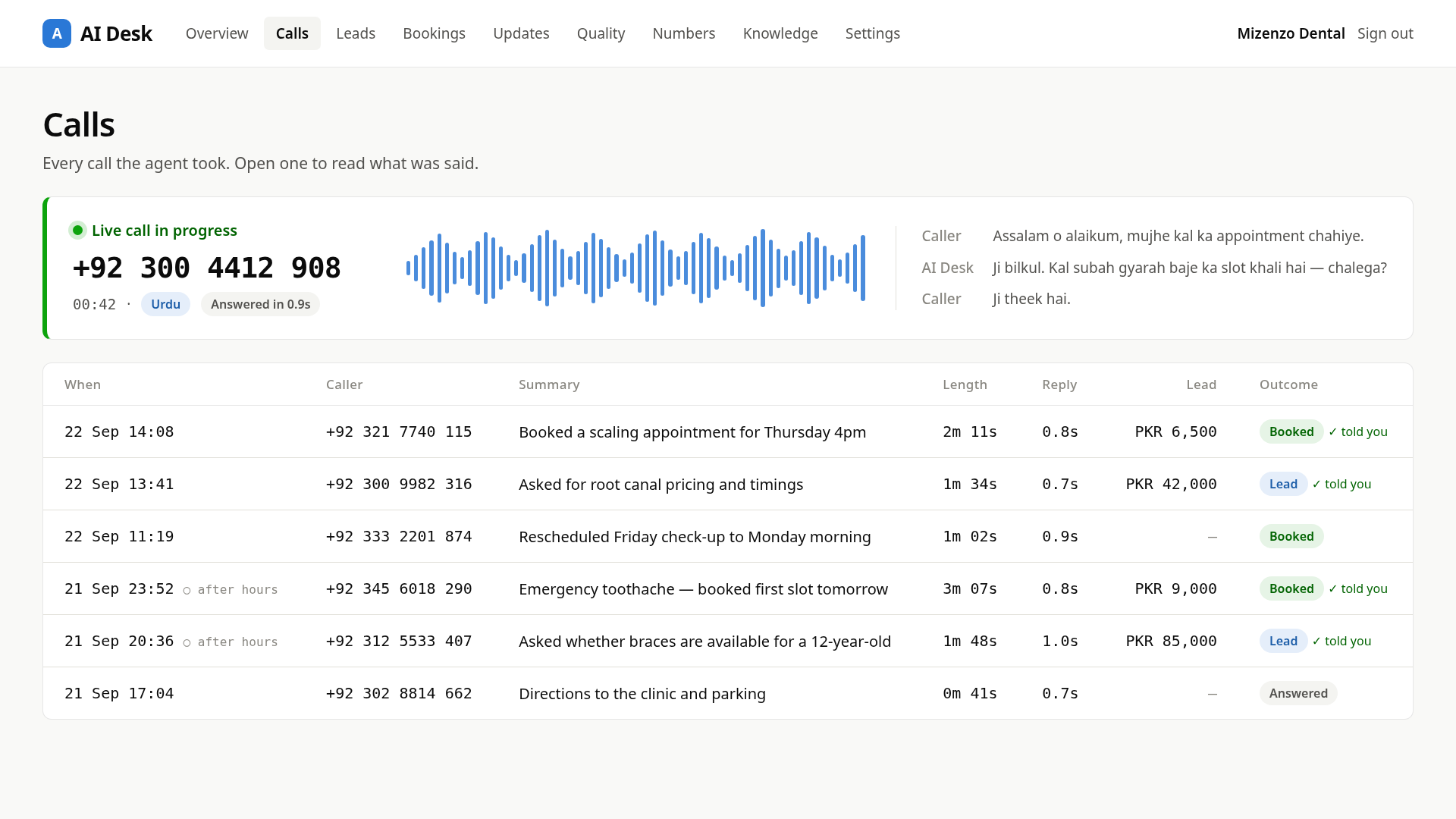Click the Booked badge in the 14:08 row
The image size is (1456, 819).
pos(1291,431)
